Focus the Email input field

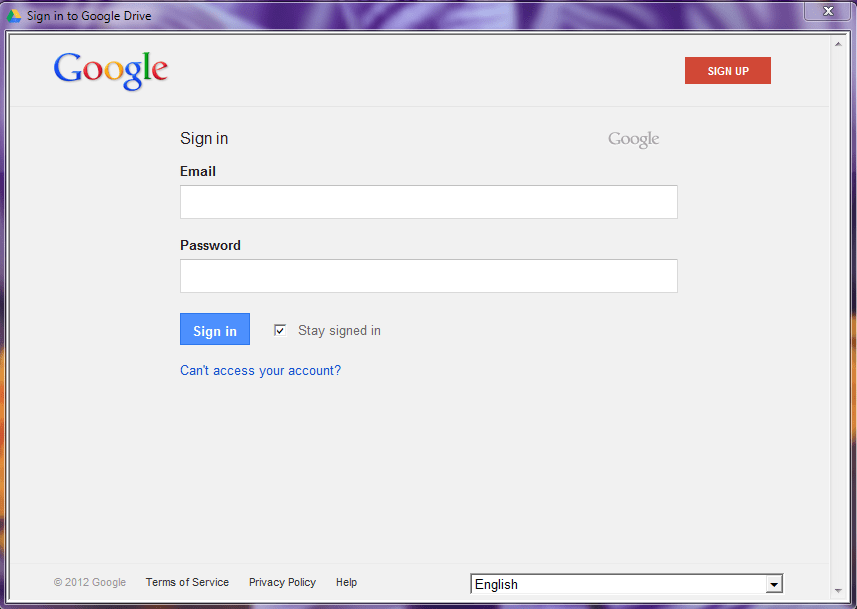(x=428, y=202)
